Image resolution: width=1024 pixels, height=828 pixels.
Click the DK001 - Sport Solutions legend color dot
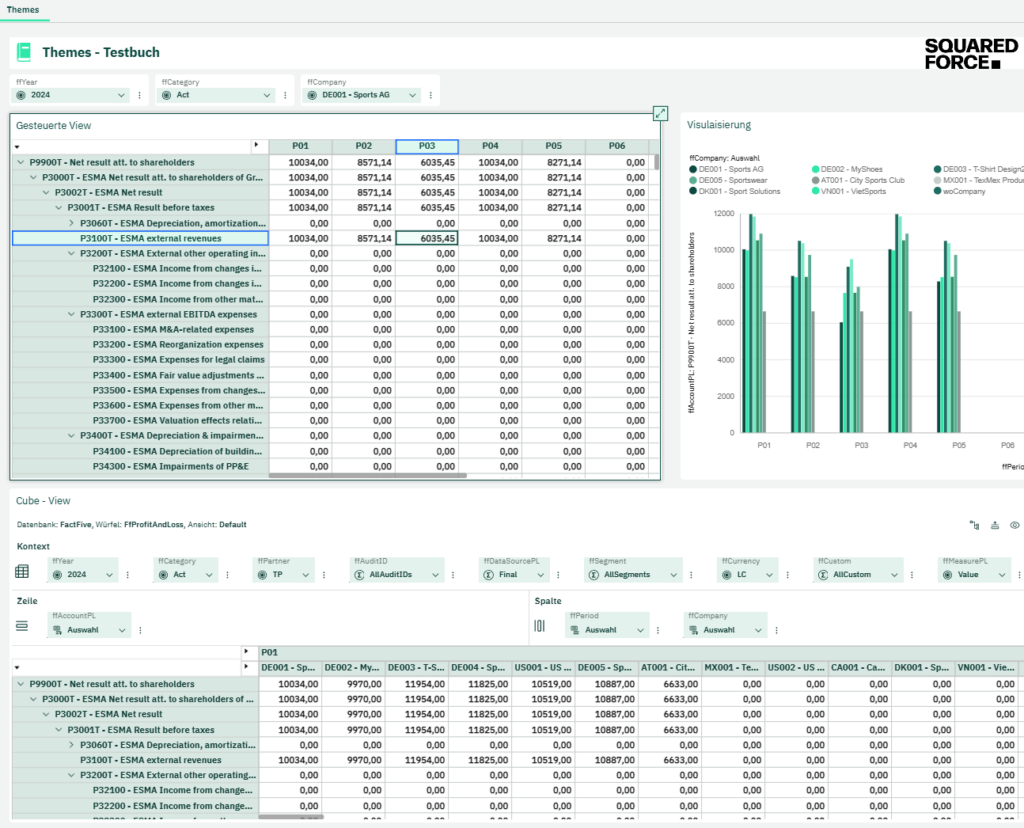click(x=693, y=191)
